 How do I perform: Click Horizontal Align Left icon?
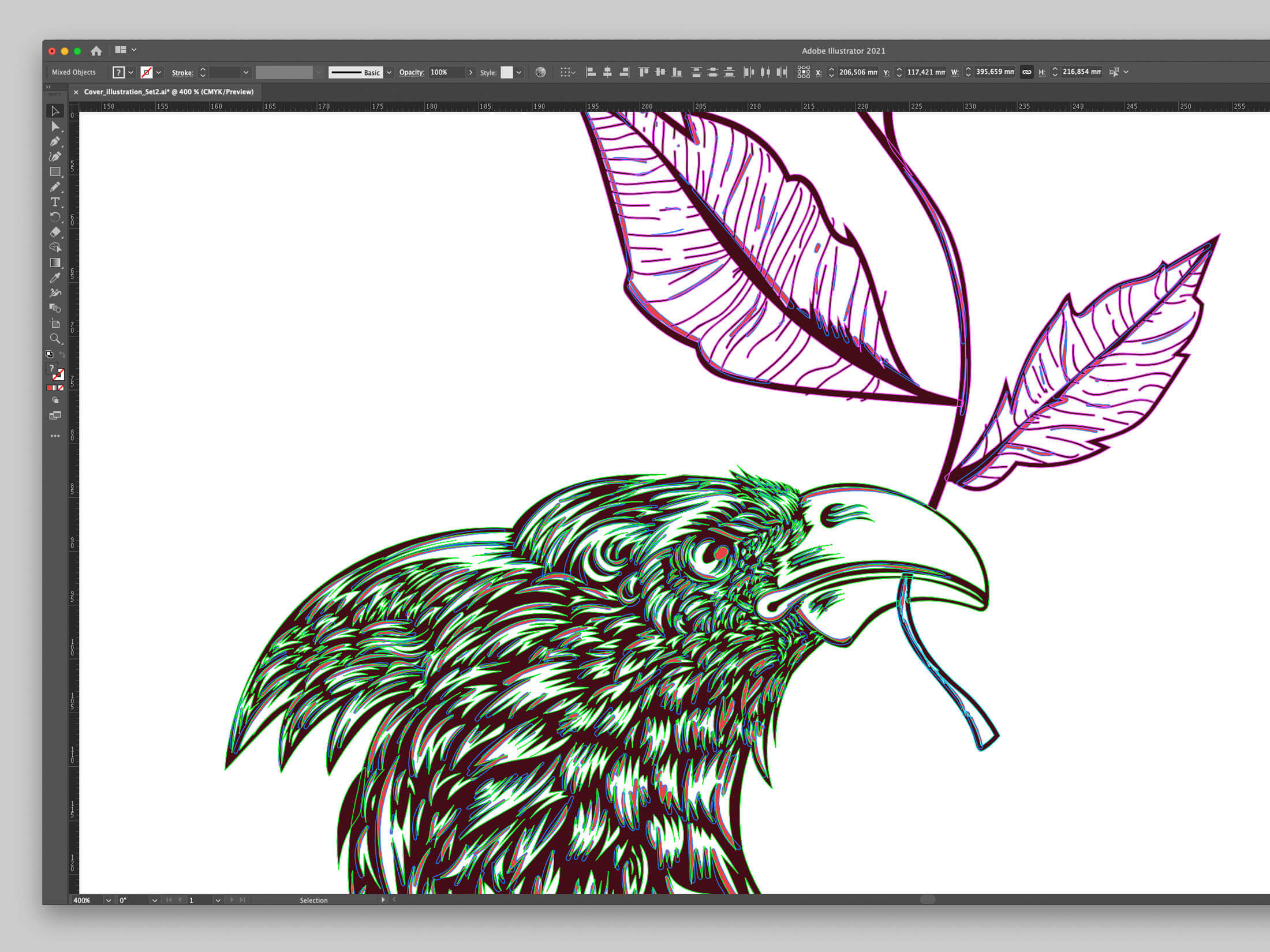[x=591, y=72]
